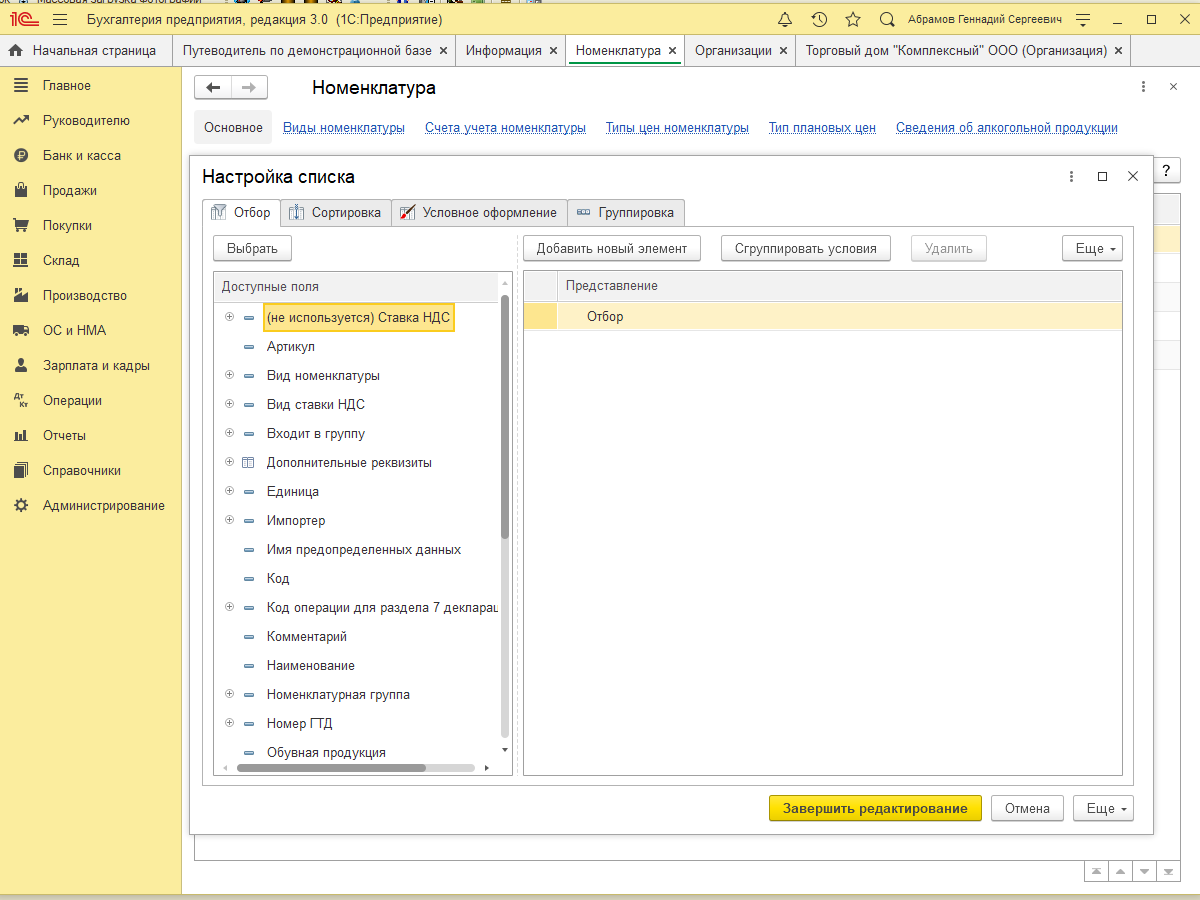Expand the Номенклатурная группа field
Image resolution: width=1200 pixels, height=900 pixels.
pos(229,695)
